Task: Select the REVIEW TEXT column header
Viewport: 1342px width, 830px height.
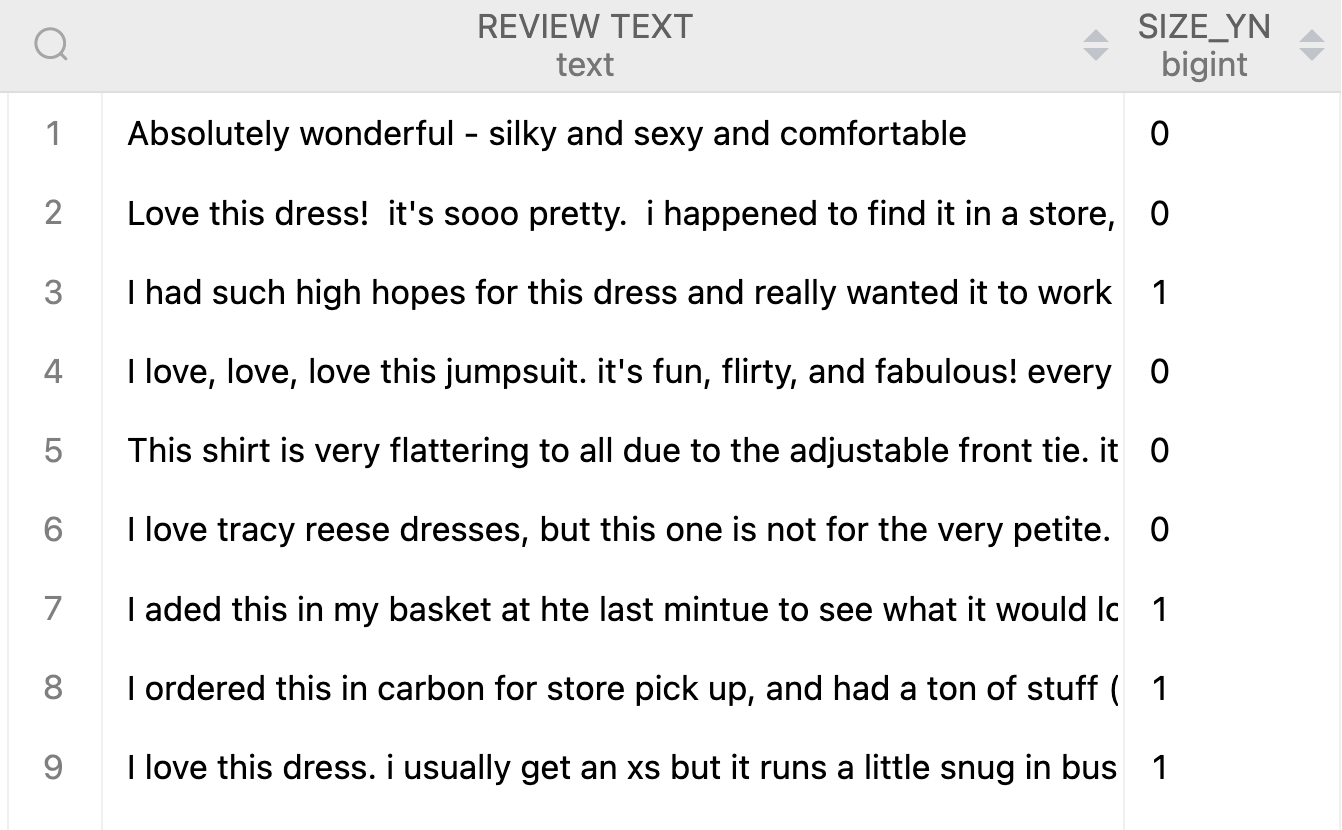Action: click(x=585, y=45)
